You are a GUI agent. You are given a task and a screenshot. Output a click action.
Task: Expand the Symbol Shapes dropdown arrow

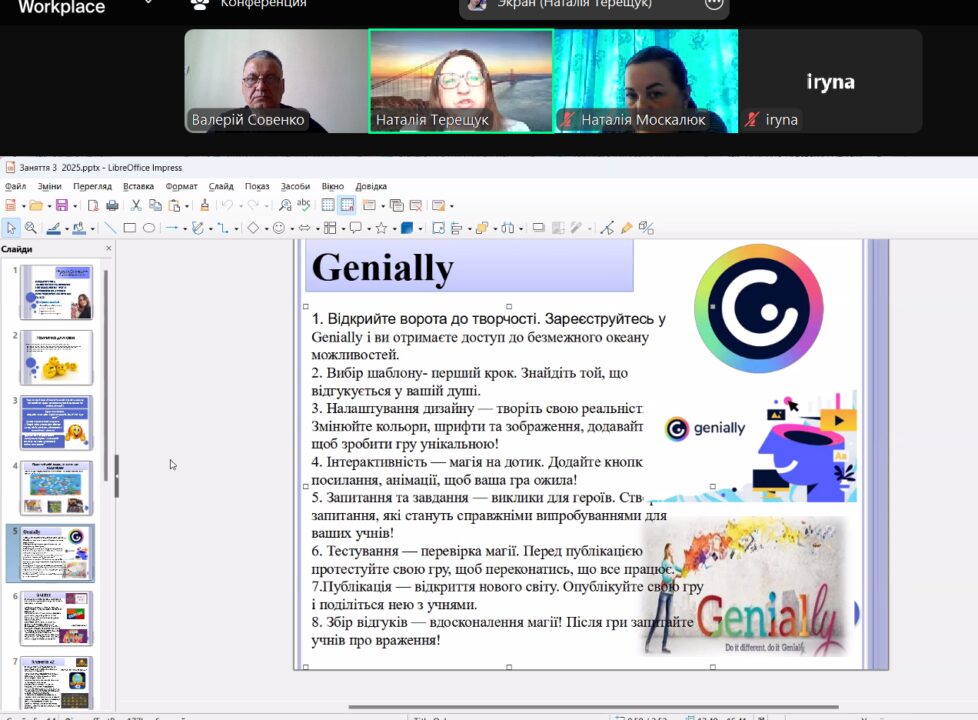(x=292, y=229)
